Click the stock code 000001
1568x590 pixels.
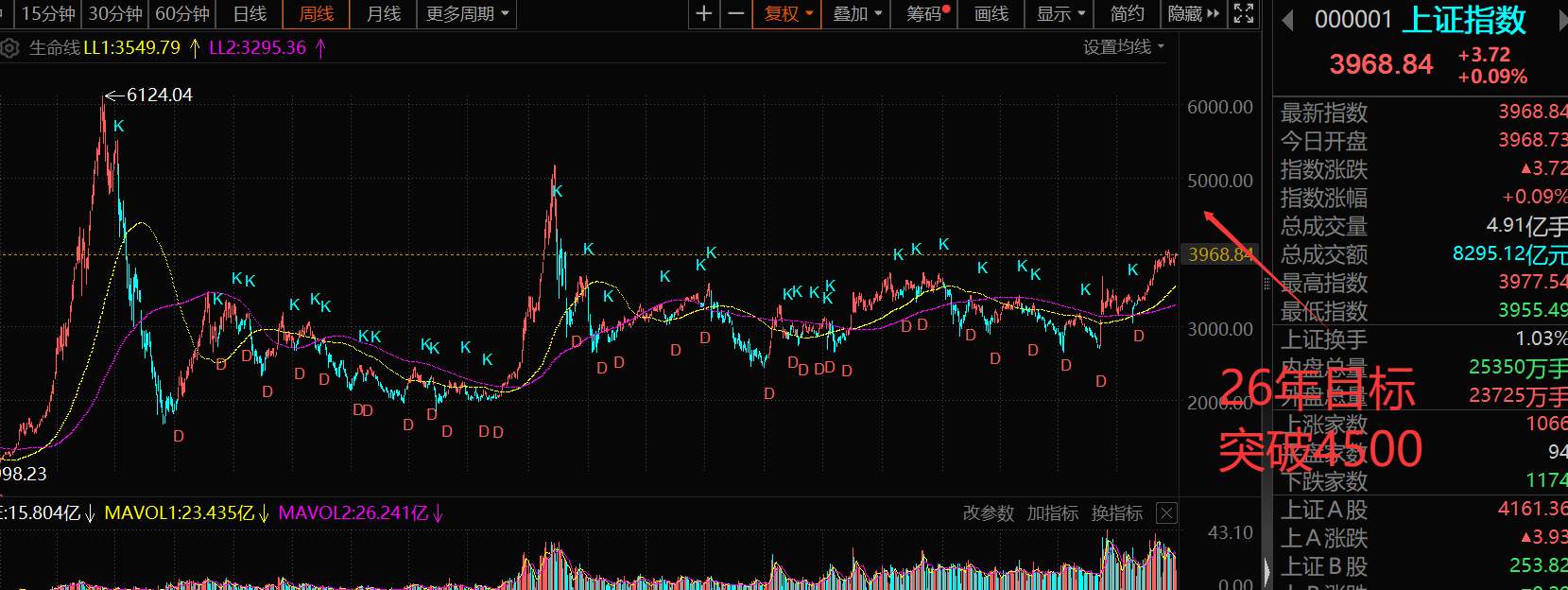[x=1353, y=20]
